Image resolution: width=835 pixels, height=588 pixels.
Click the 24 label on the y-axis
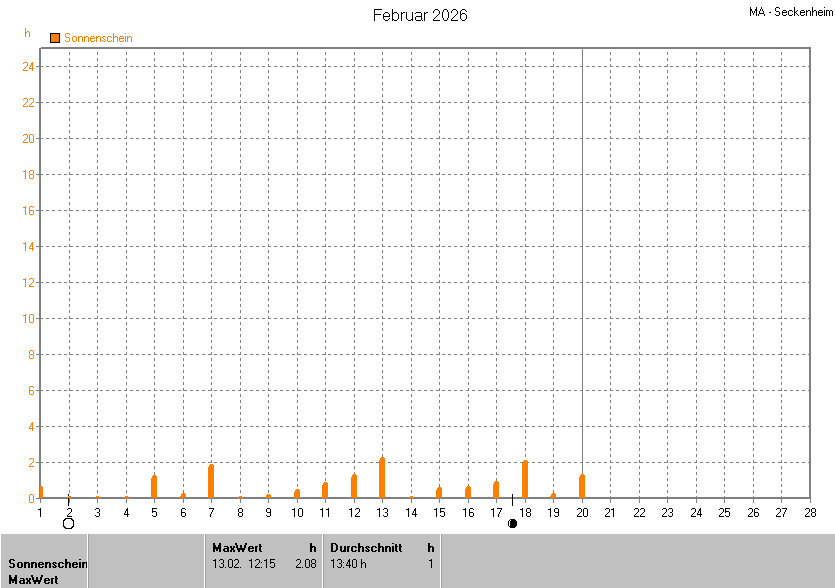coord(29,67)
